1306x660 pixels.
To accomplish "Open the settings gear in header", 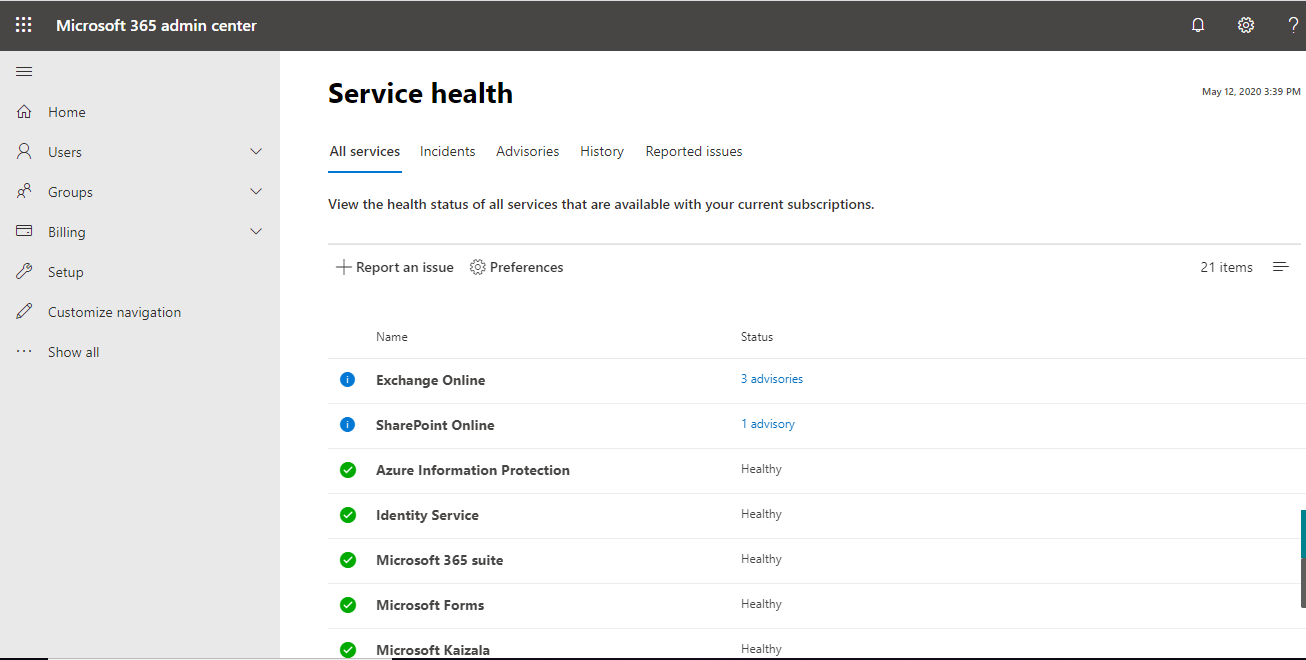I will pos(1246,25).
